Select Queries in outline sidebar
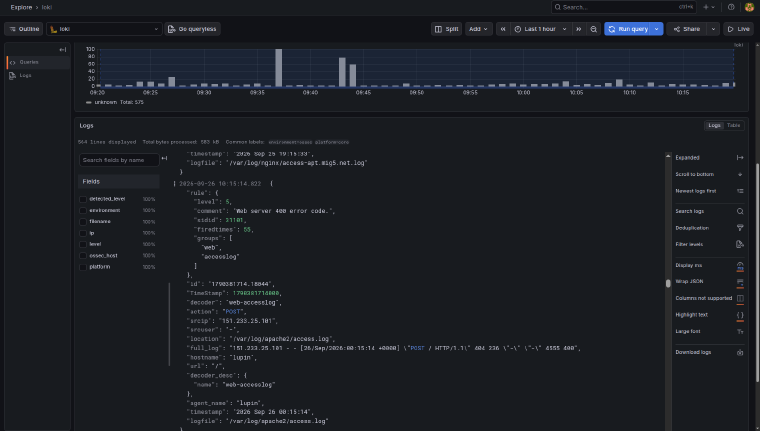Viewport: 760px width, 431px height. click(38, 62)
